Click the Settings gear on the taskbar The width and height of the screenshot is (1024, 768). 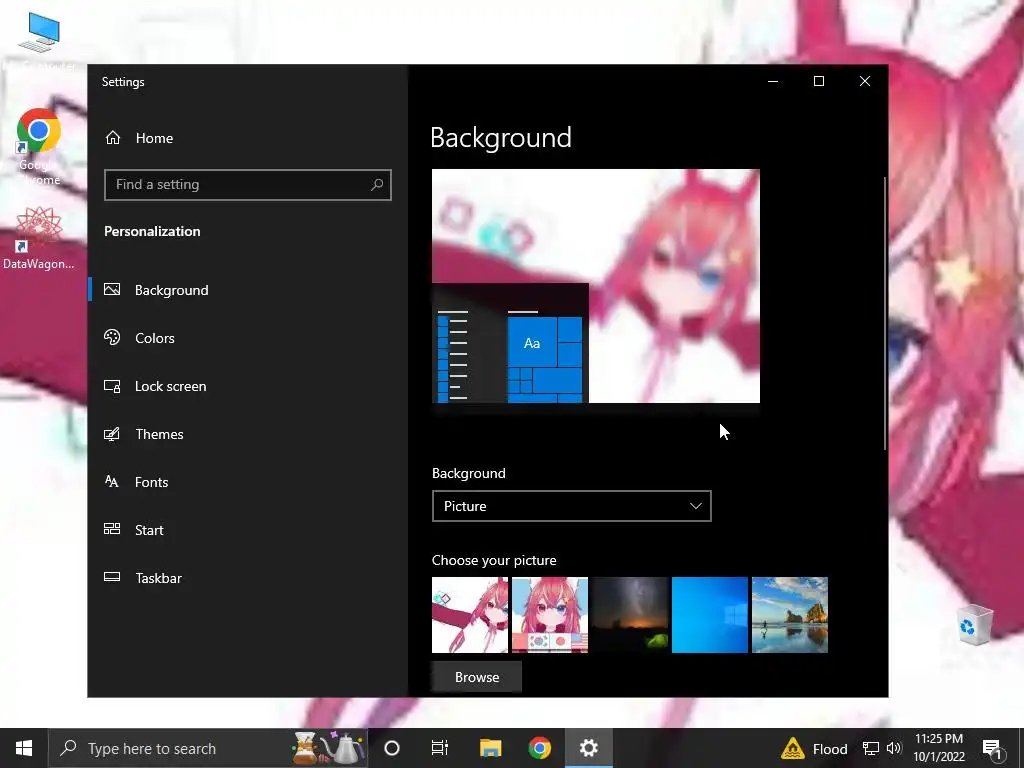[x=588, y=748]
